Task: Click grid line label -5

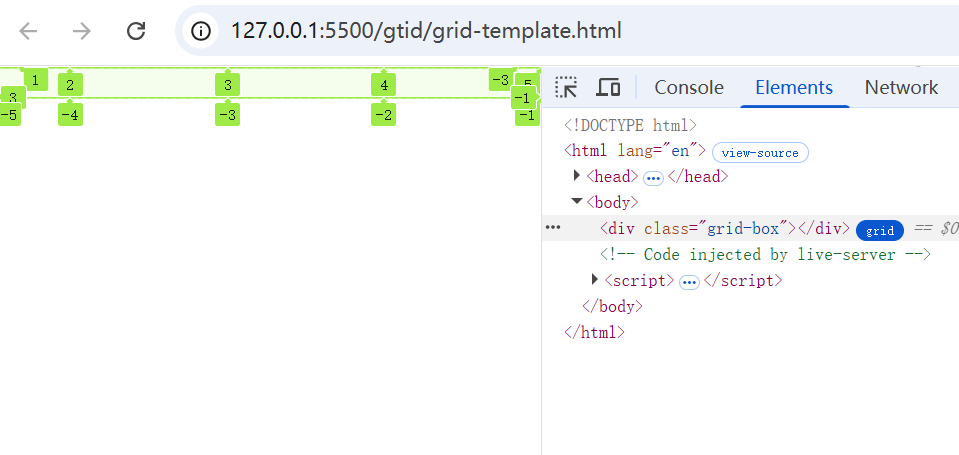Action: point(10,115)
